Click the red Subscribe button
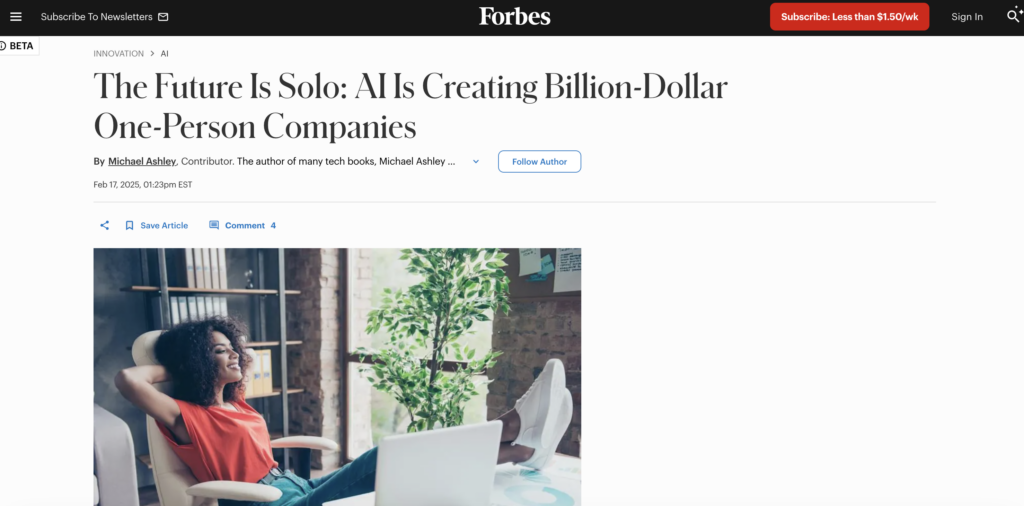1024x506 pixels. tap(849, 17)
